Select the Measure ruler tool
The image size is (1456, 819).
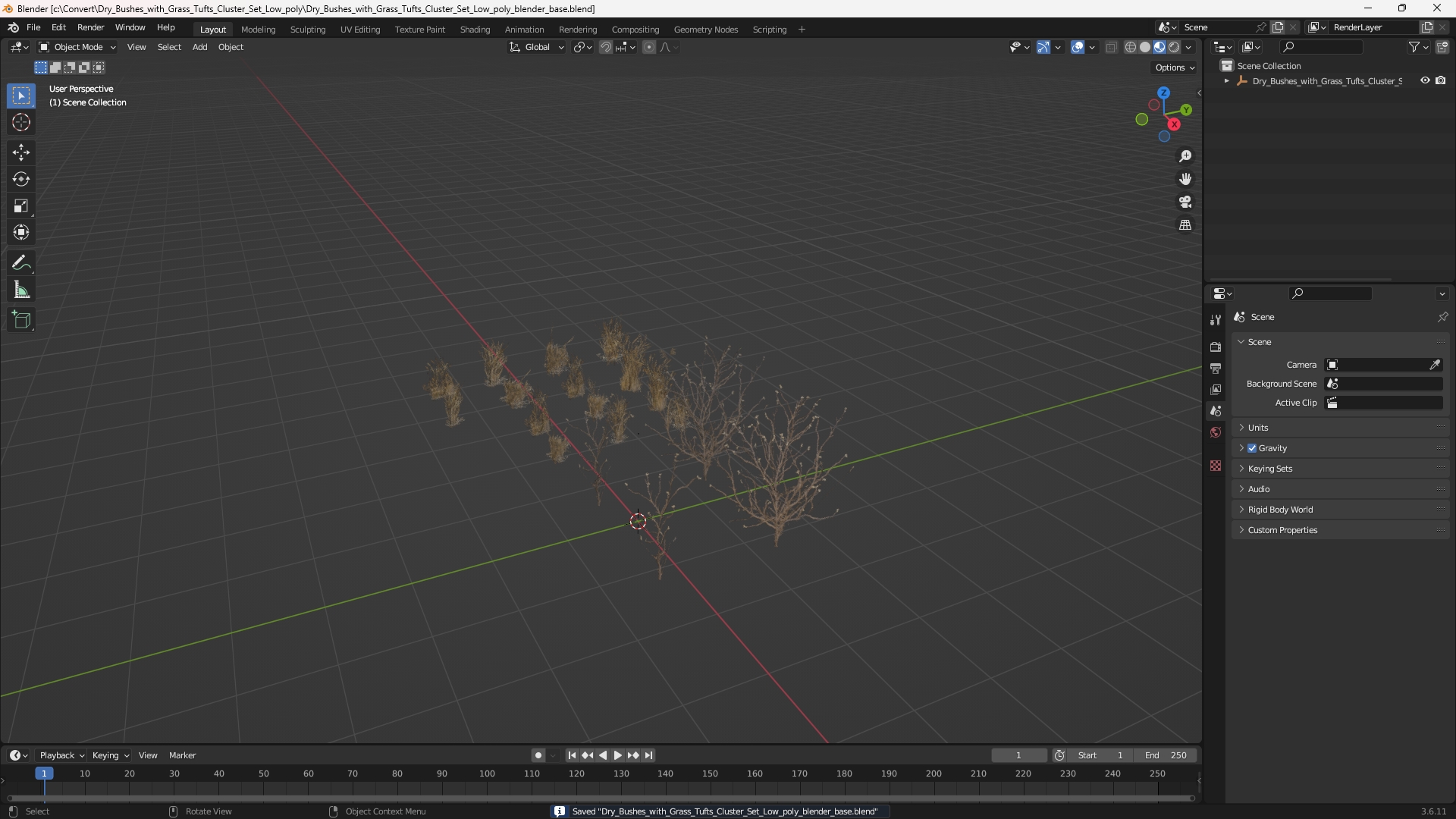pos(21,290)
